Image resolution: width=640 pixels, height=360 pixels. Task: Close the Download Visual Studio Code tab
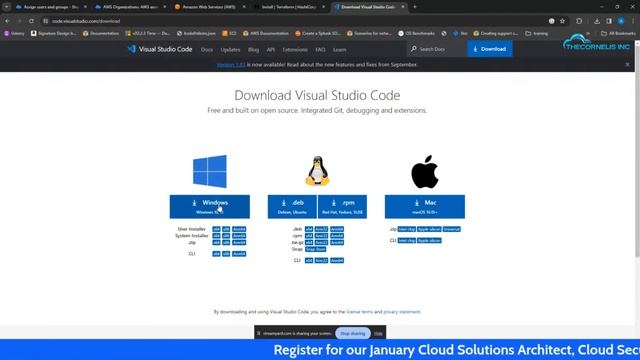click(403, 7)
